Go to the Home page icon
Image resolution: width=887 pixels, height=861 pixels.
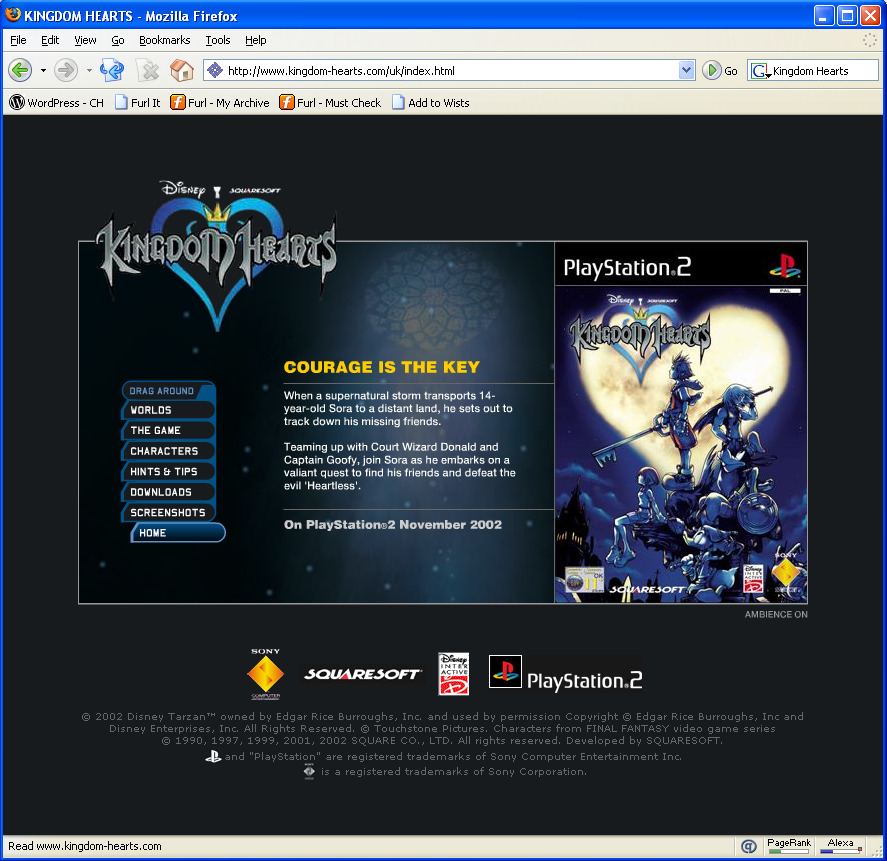coord(182,71)
